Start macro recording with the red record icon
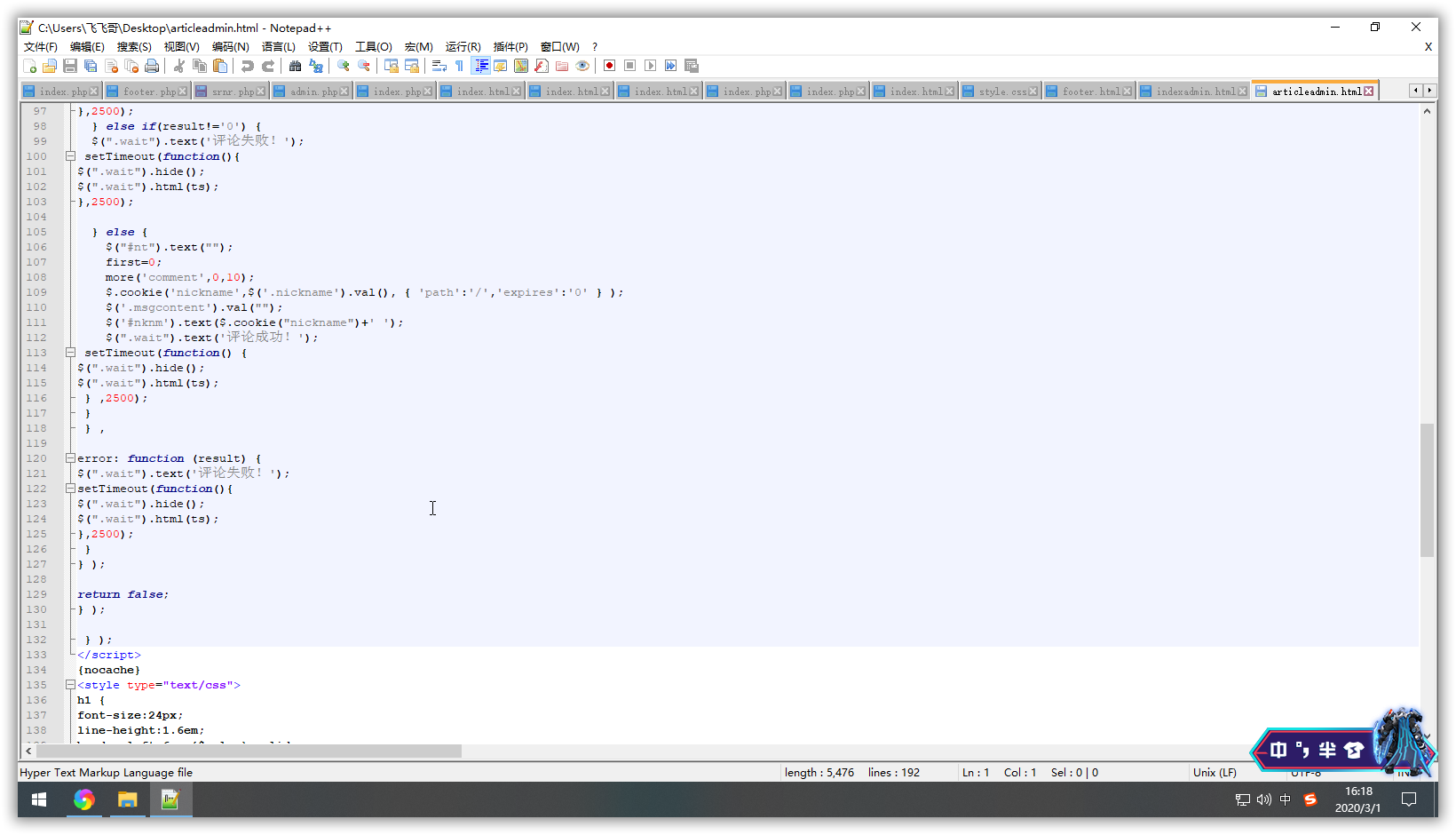 [x=609, y=66]
